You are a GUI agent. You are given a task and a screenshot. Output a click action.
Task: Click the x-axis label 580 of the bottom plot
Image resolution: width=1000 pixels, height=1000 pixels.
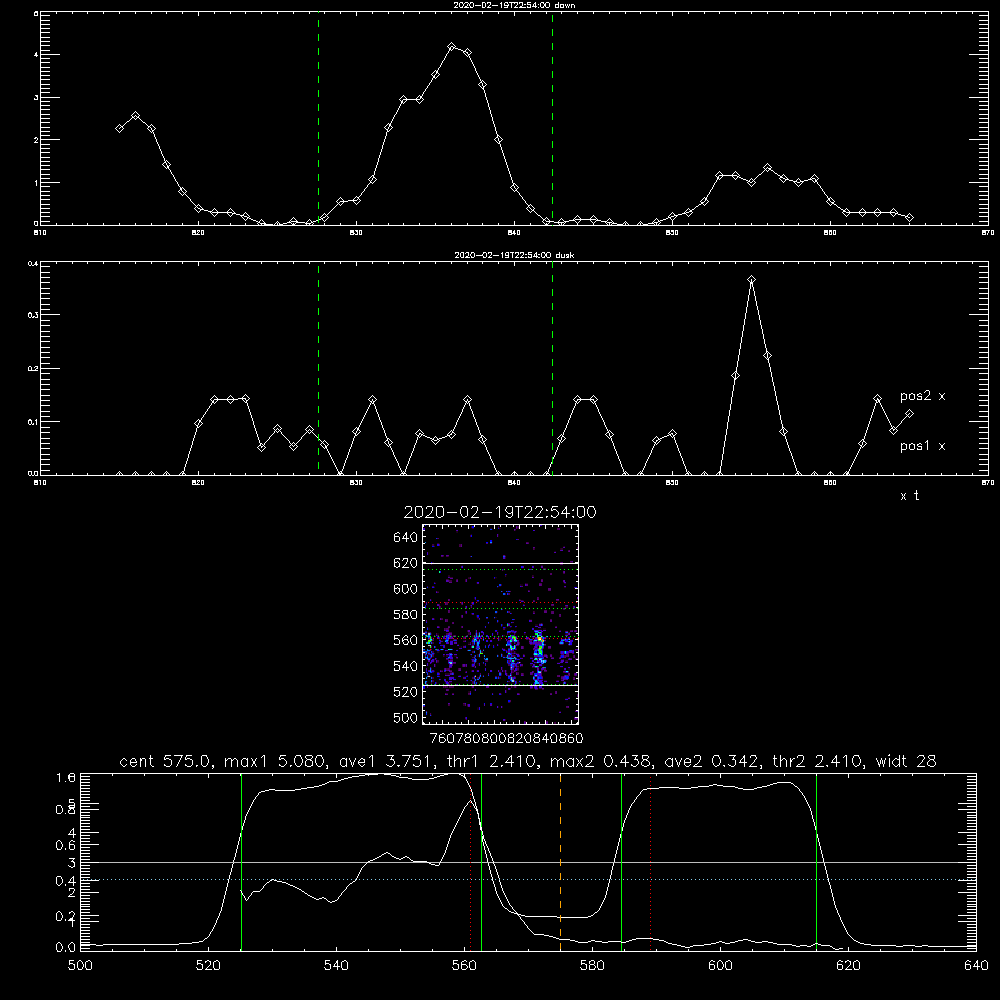[592, 965]
